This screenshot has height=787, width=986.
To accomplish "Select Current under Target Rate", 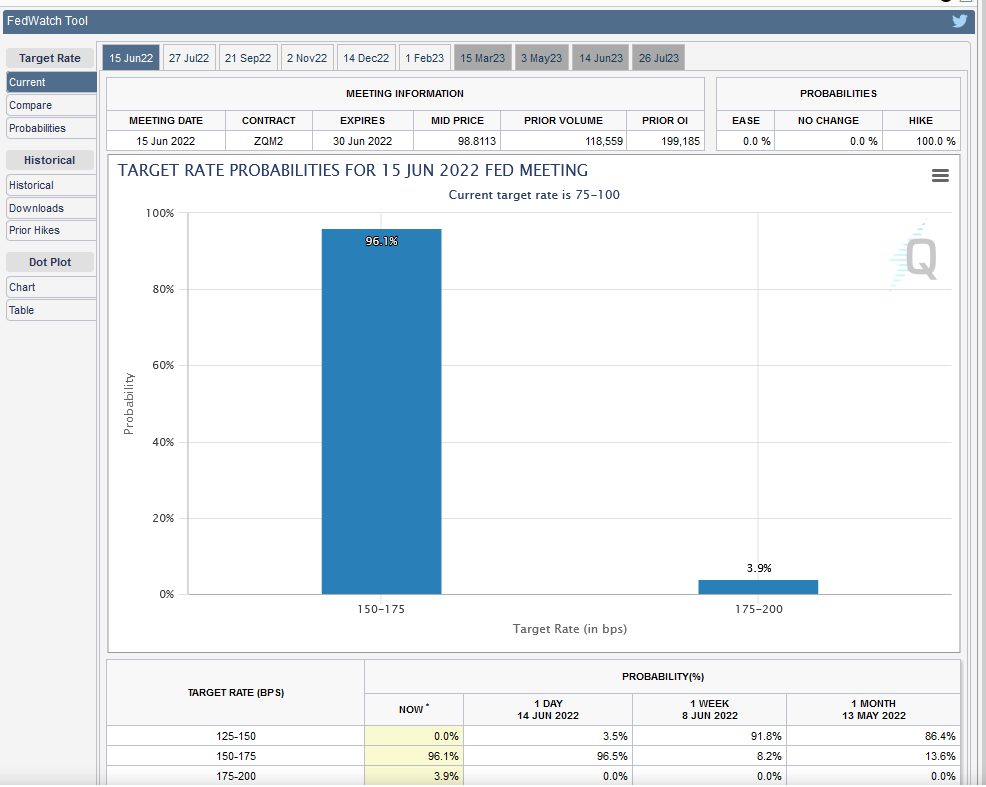I will pos(52,82).
